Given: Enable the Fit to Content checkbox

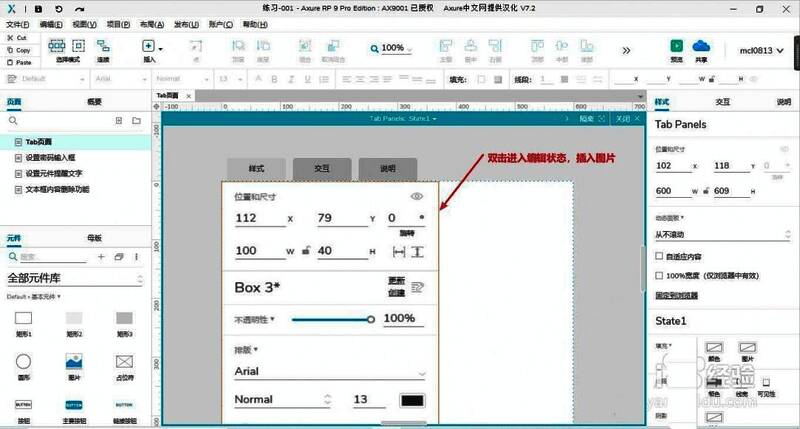Looking at the screenshot, I should pos(658,256).
